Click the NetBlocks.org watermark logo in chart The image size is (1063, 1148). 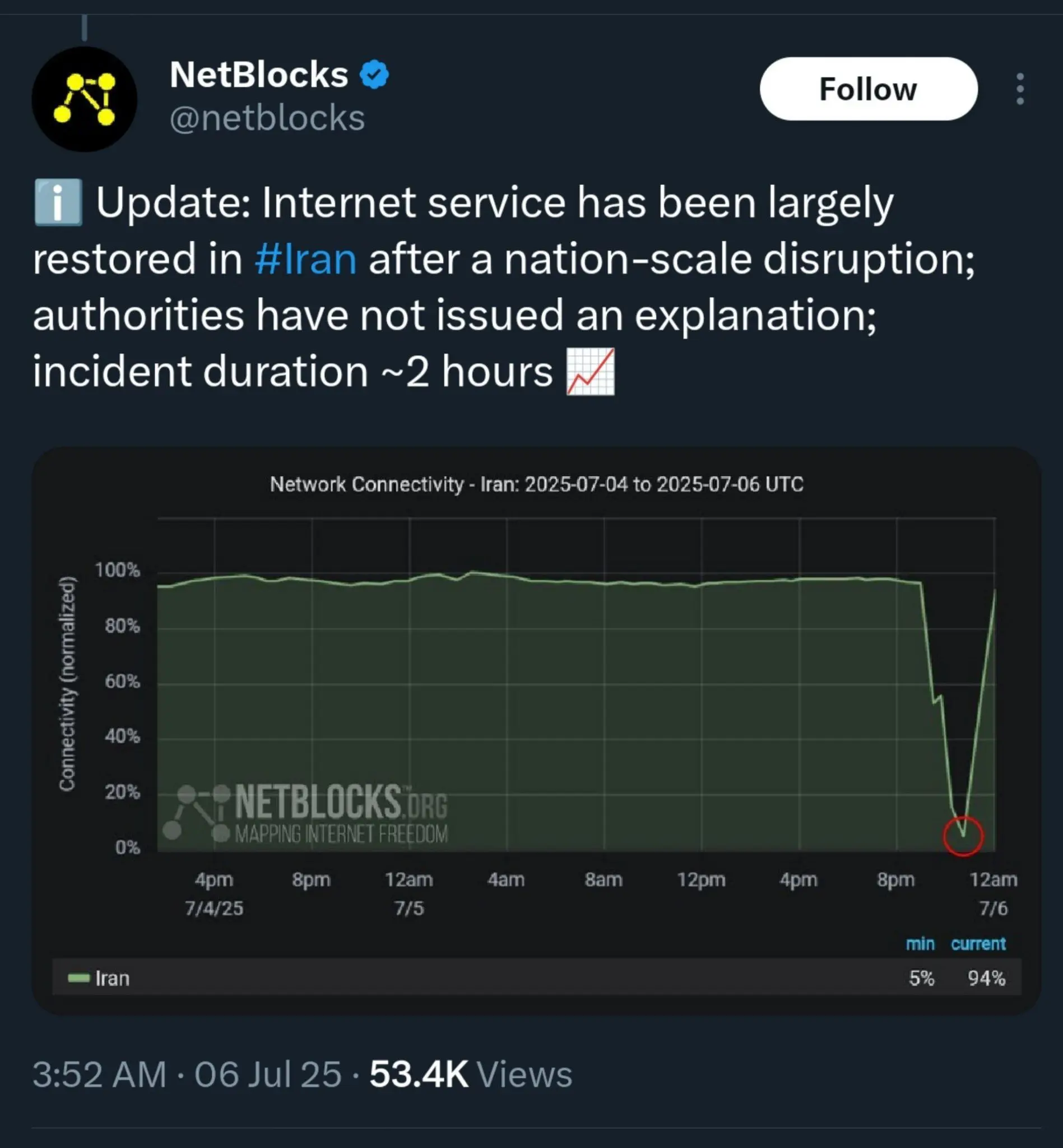[305, 814]
